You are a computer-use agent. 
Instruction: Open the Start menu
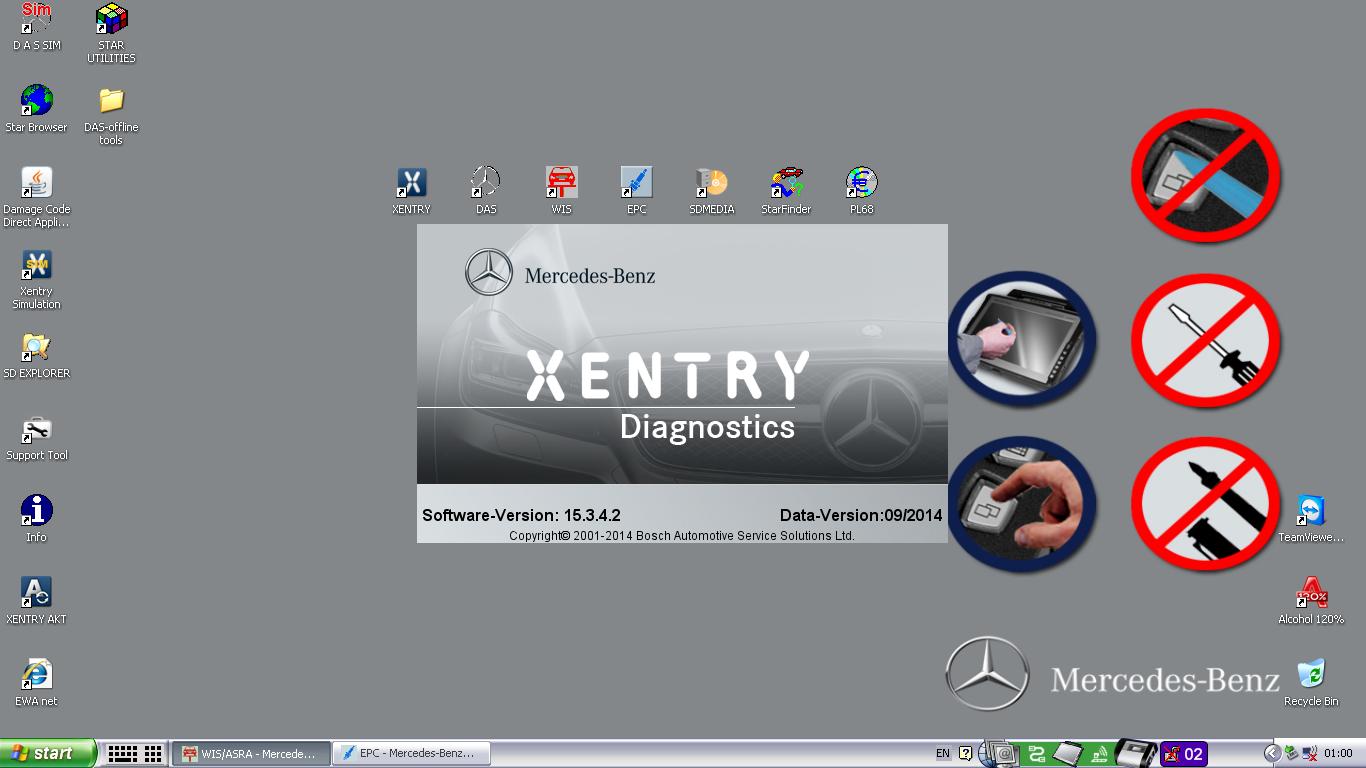point(45,753)
